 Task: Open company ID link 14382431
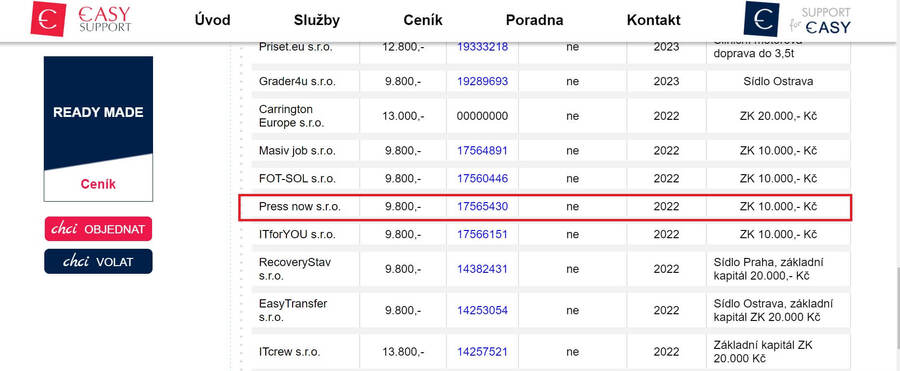coord(482,269)
